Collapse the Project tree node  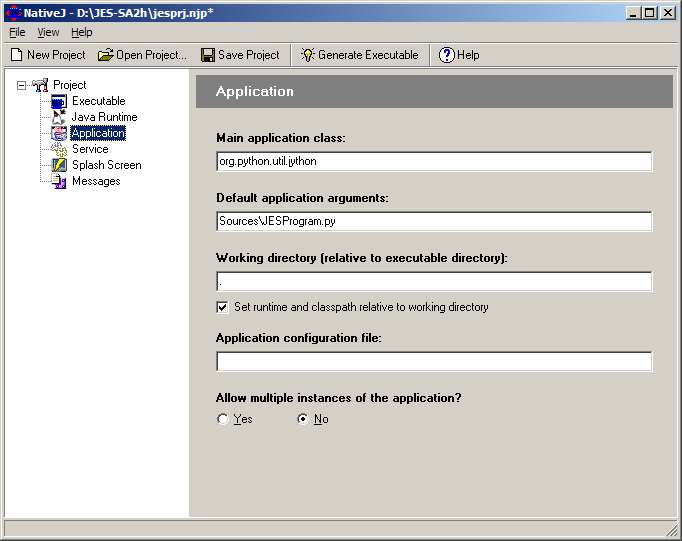(x=21, y=85)
